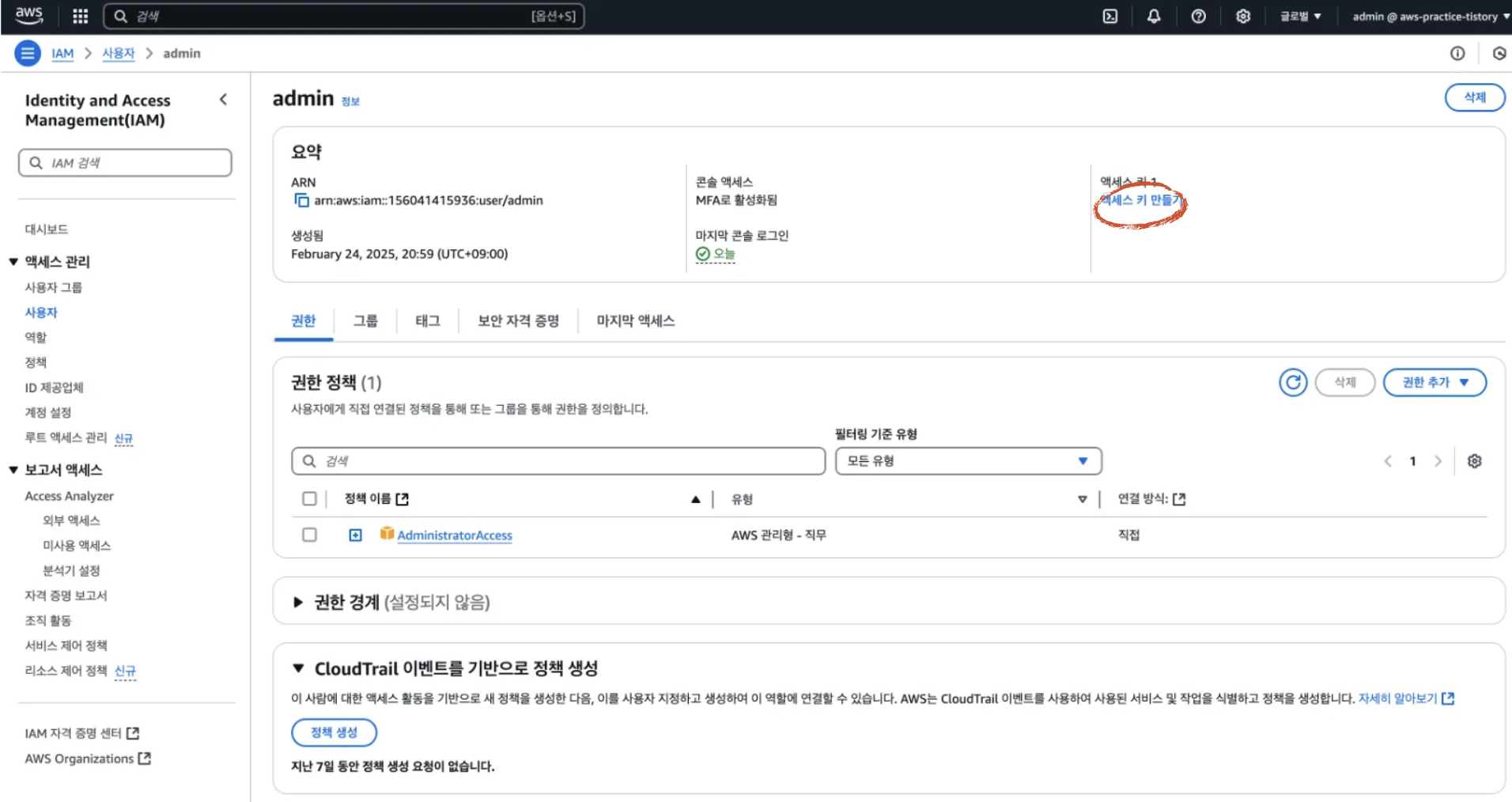Open the info panel circle icon
This screenshot has width=1512, height=802.
1457,53
